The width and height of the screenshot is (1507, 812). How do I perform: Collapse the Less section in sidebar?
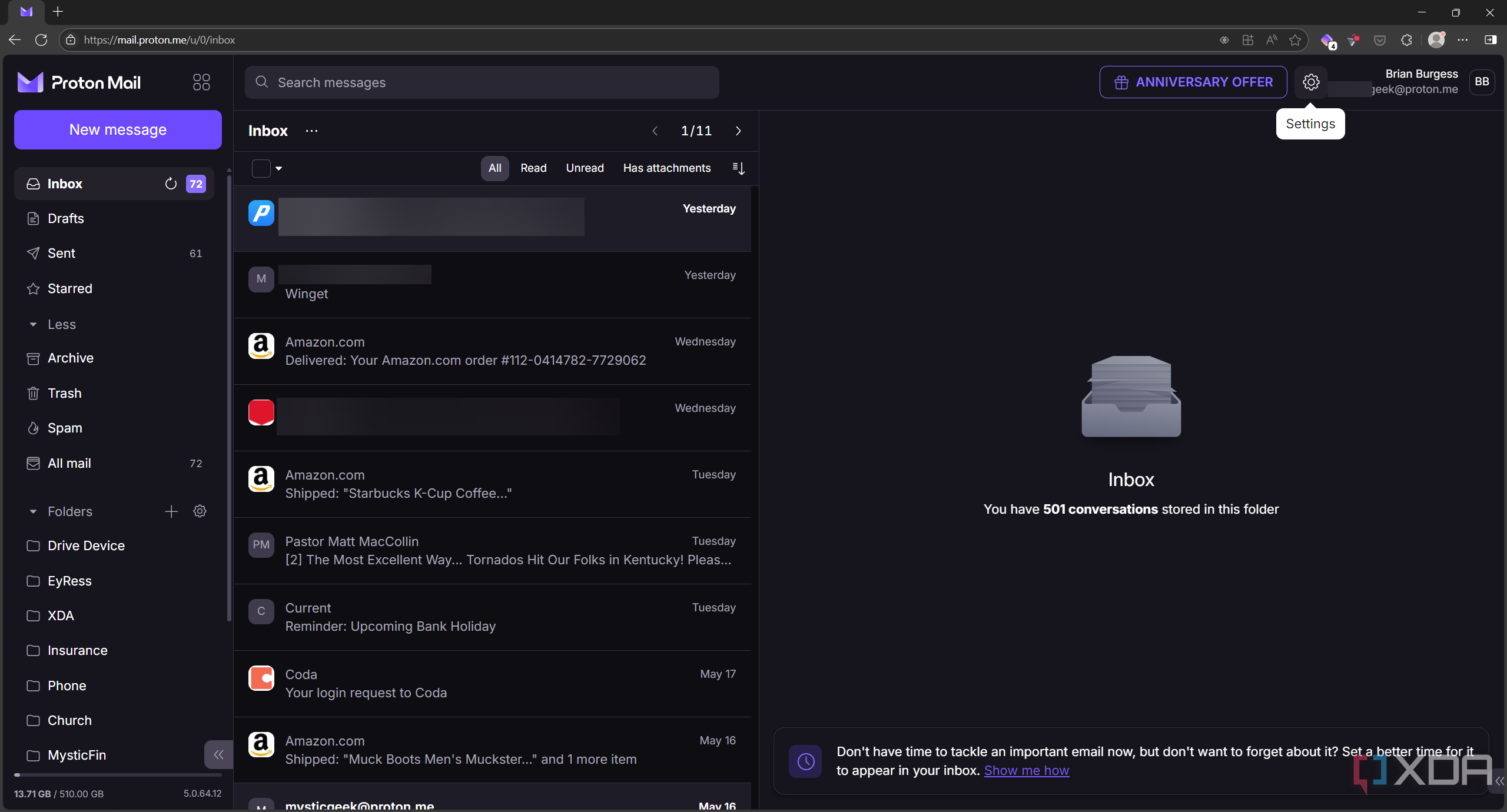click(x=52, y=325)
